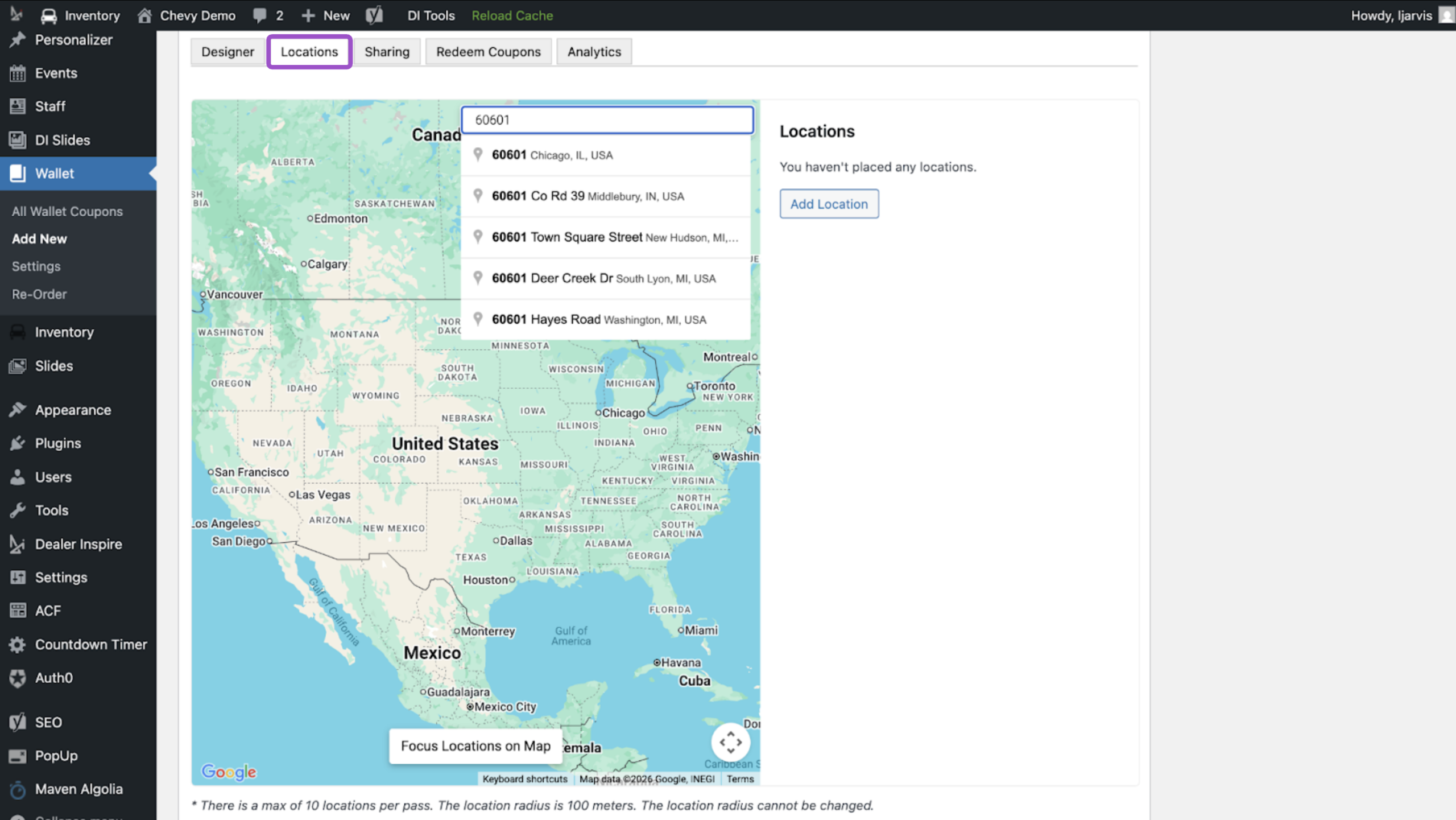1456x820 pixels.
Task: Click the Events calendar icon
Action: 18,73
